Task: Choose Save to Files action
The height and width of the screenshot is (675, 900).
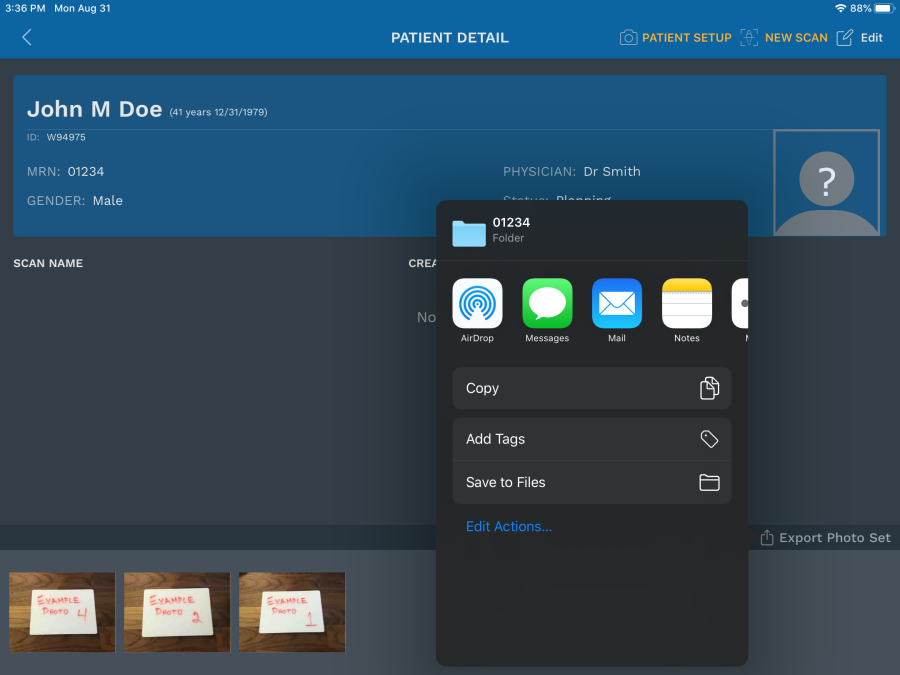Action: coord(591,482)
